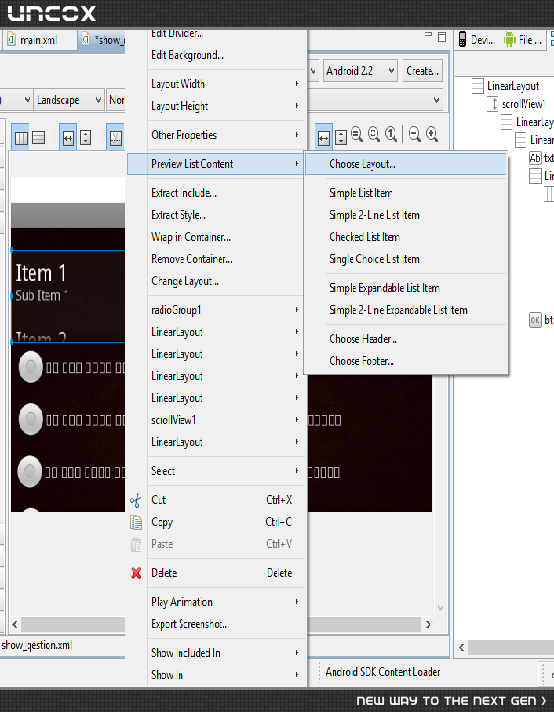Toggle the vertical layout columns icon
The width and height of the screenshot is (554, 712).
(x=21, y=138)
